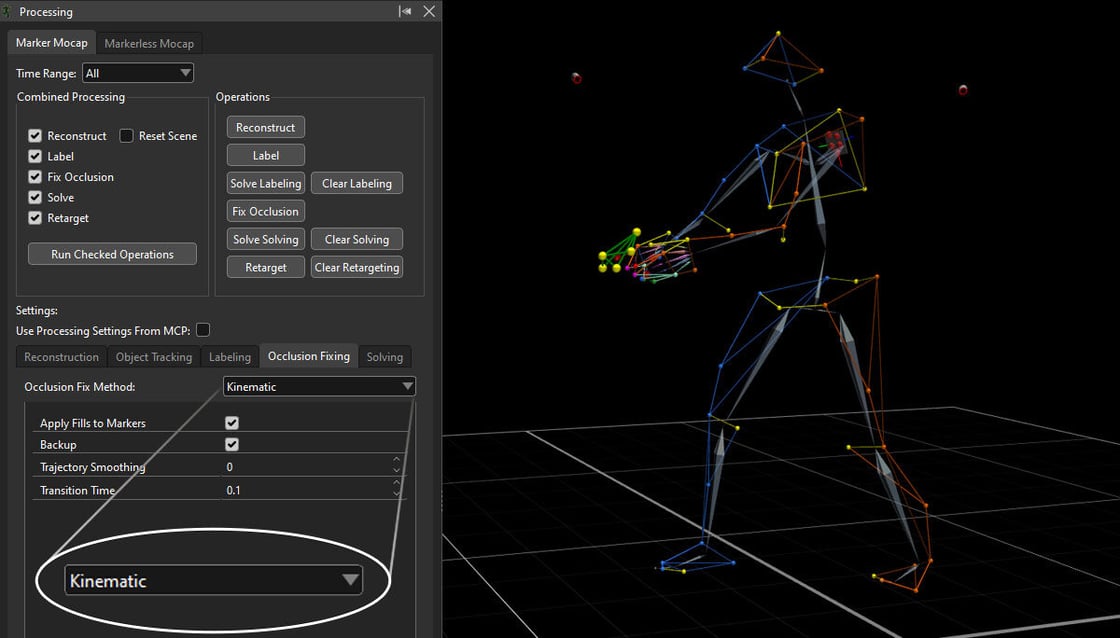Screen dimensions: 1120x638
Task: Open the Reconstruction settings tab
Action: pos(61,357)
